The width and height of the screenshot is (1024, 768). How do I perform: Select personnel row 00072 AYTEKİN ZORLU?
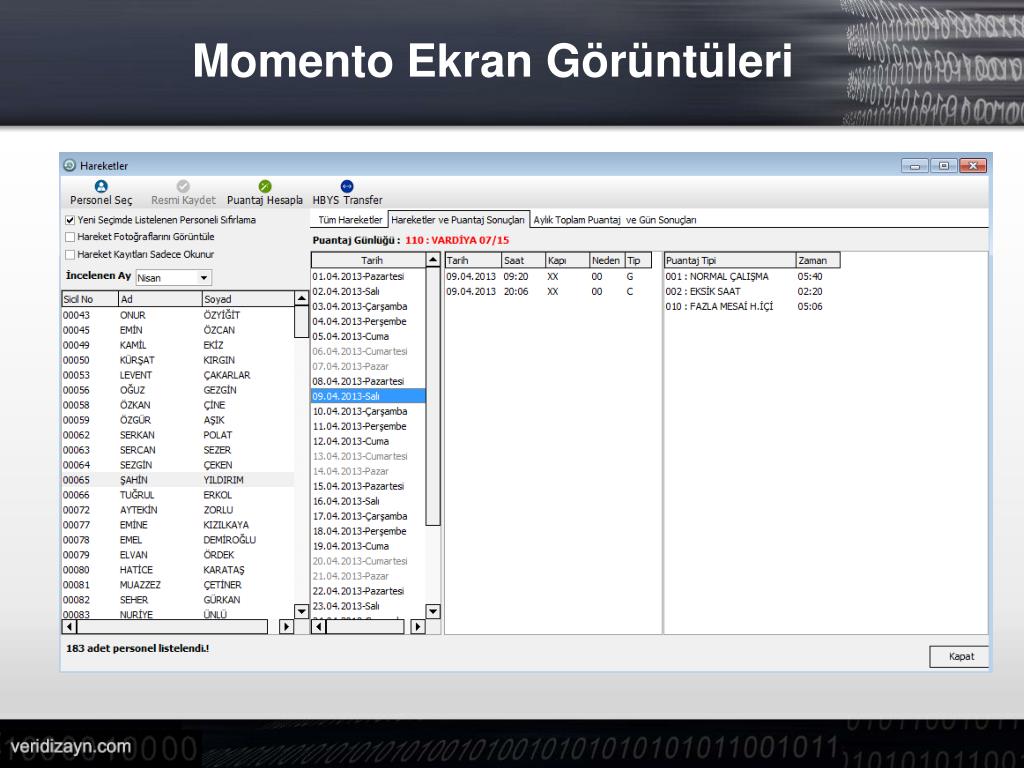point(178,510)
